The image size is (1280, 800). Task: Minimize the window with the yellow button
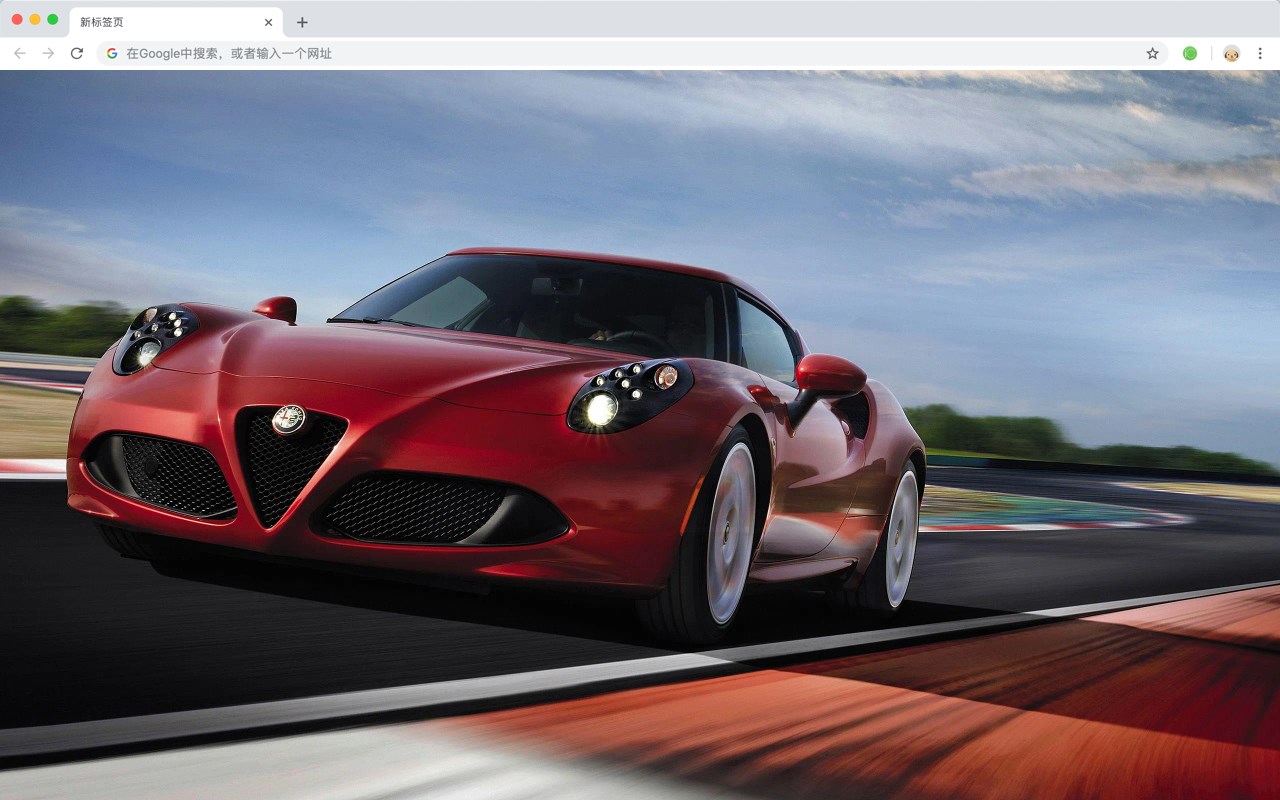35,19
